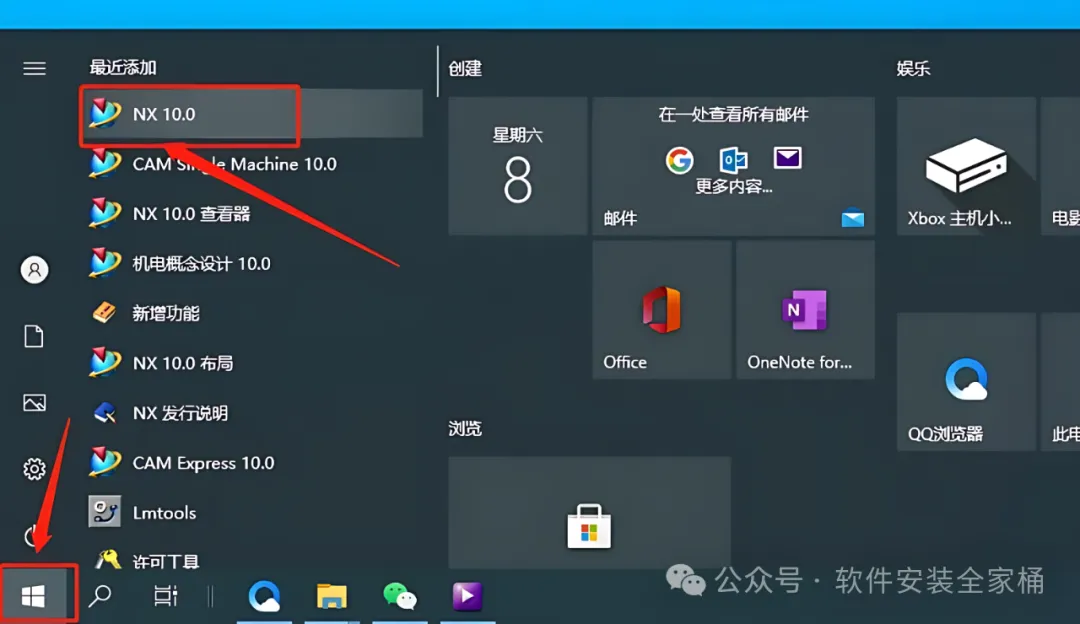
Task: Open Settings gear in Start sidebar
Action: click(x=34, y=469)
